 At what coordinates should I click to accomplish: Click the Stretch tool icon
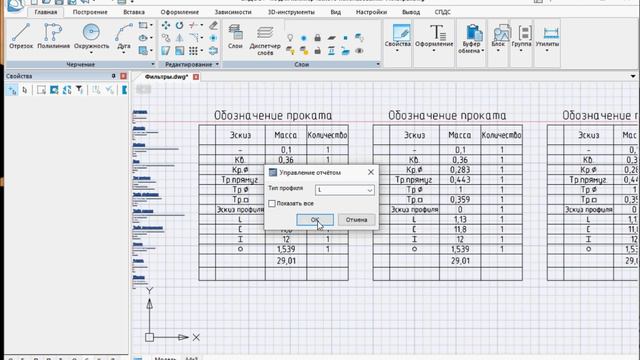coord(166,51)
